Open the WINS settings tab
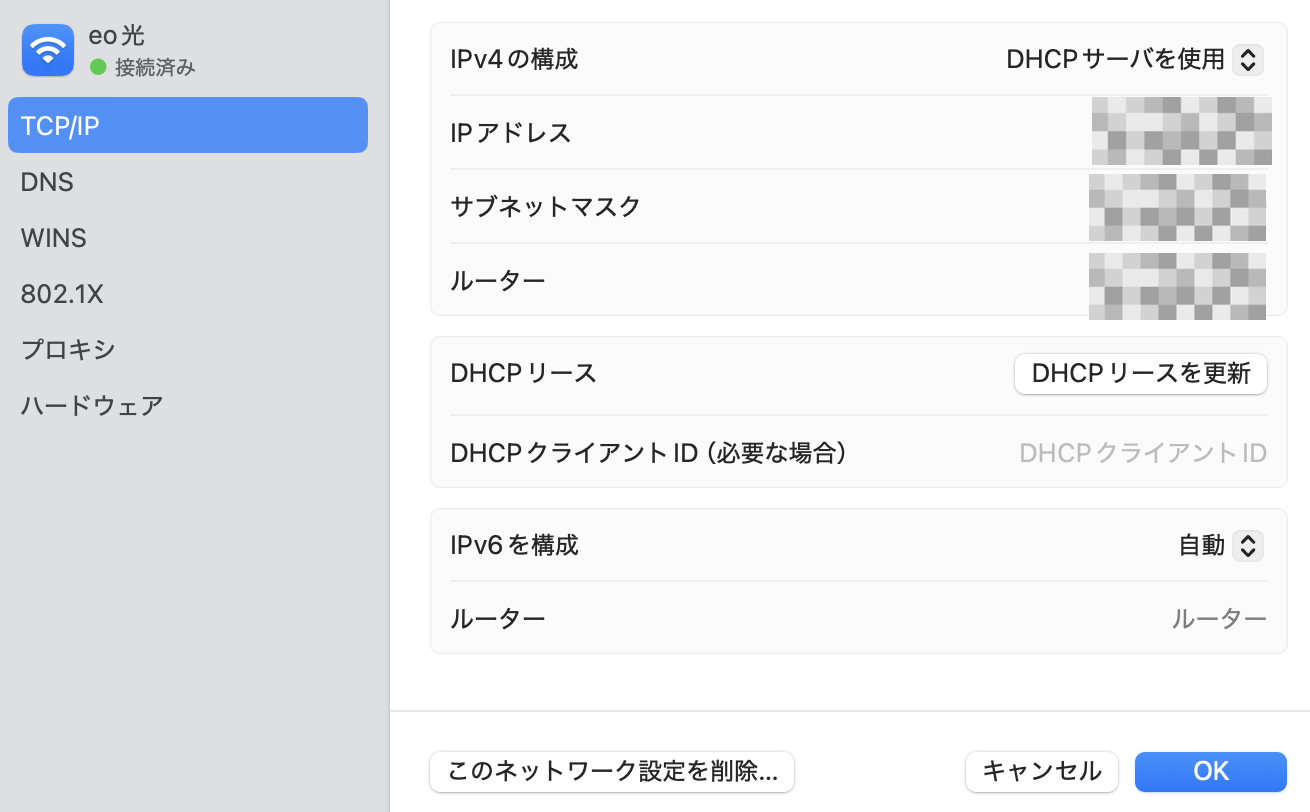Screen dimensions: 1310x812 pos(54,238)
